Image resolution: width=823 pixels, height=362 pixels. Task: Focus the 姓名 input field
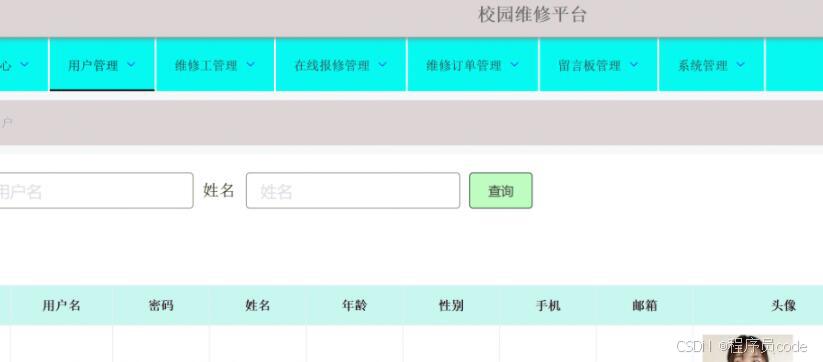point(353,190)
